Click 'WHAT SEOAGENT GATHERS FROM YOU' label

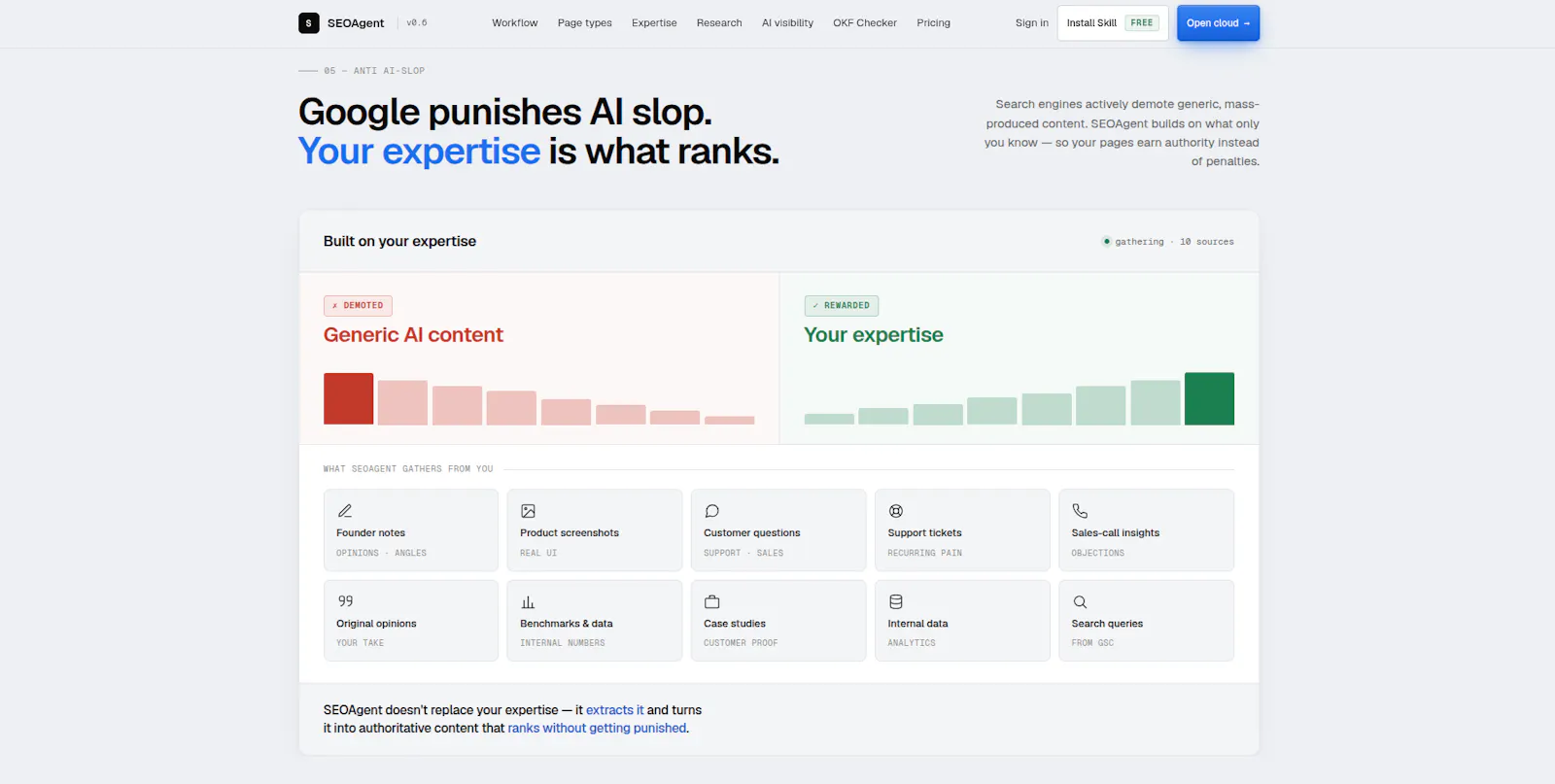tap(408, 469)
